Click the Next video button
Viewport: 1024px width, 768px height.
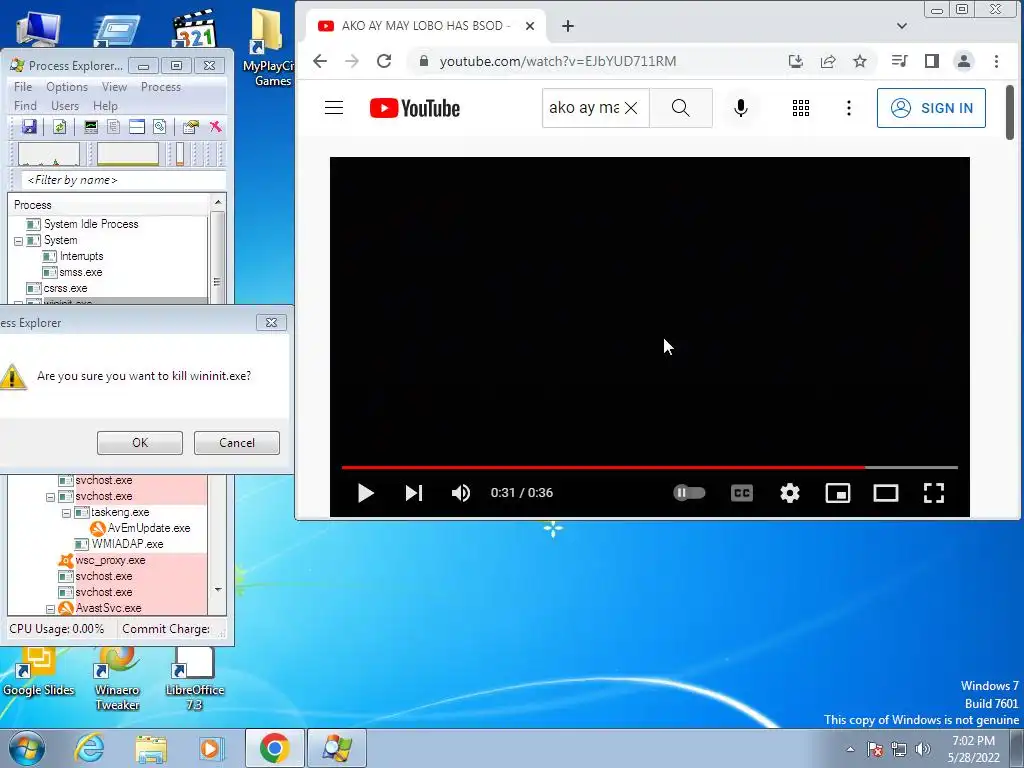click(414, 493)
